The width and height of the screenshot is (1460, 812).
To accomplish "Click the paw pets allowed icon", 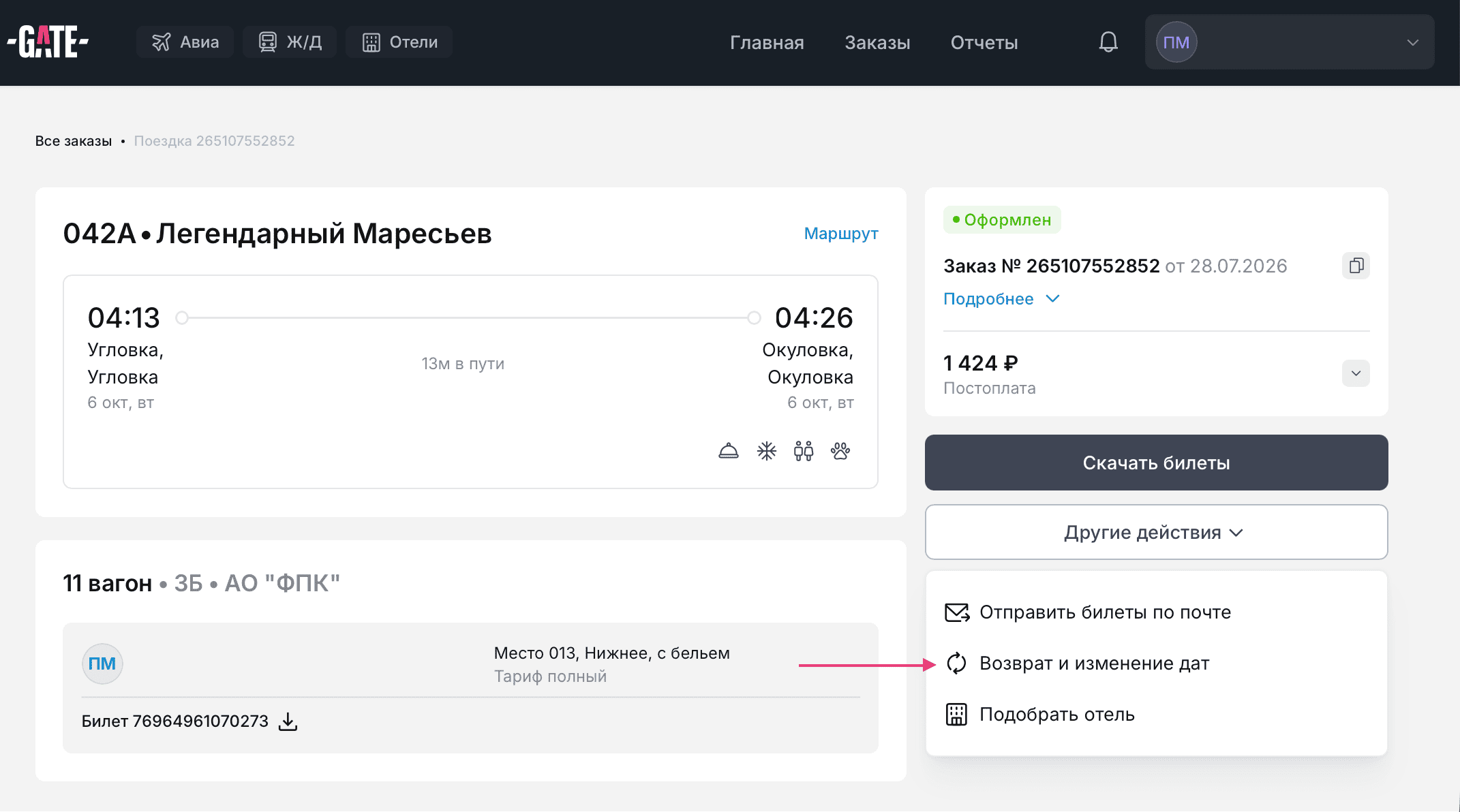I will coord(840,451).
